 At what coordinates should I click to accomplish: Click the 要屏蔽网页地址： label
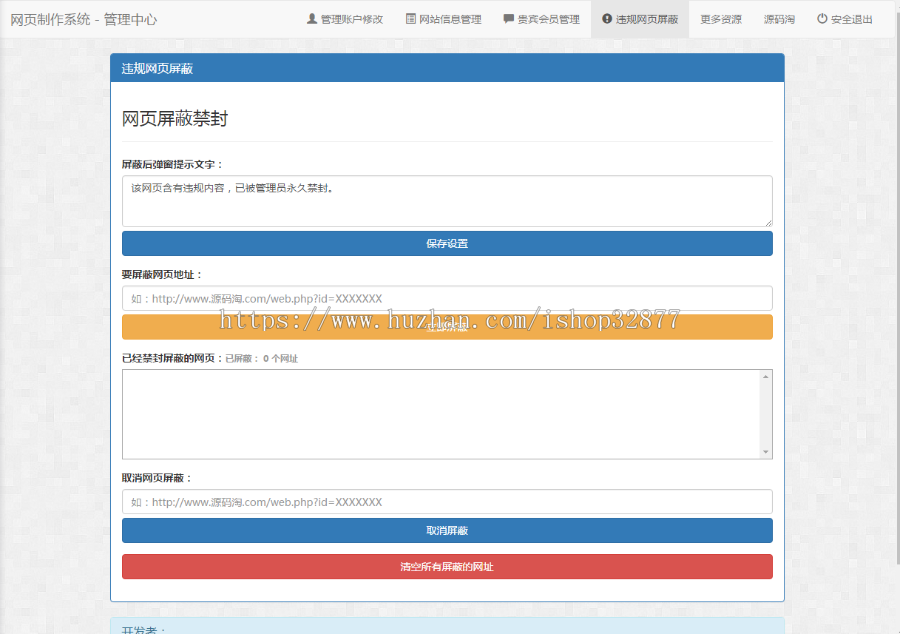162,275
